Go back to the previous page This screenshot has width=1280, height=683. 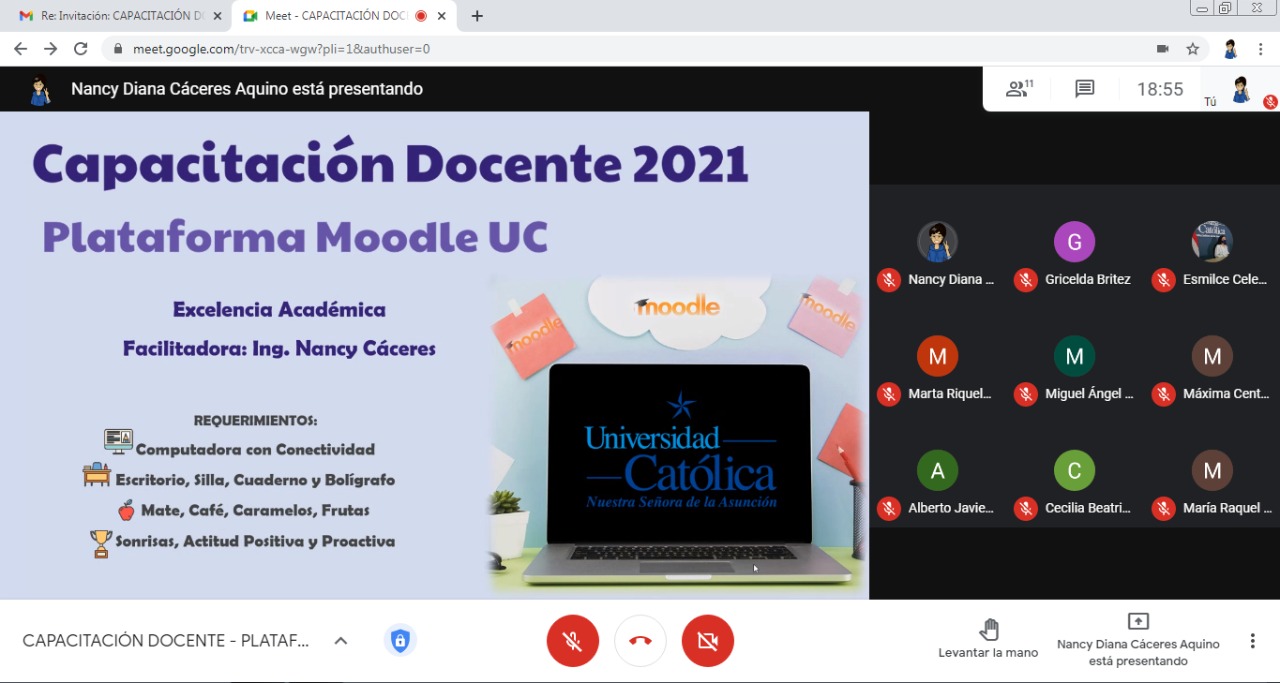pyautogui.click(x=20, y=49)
